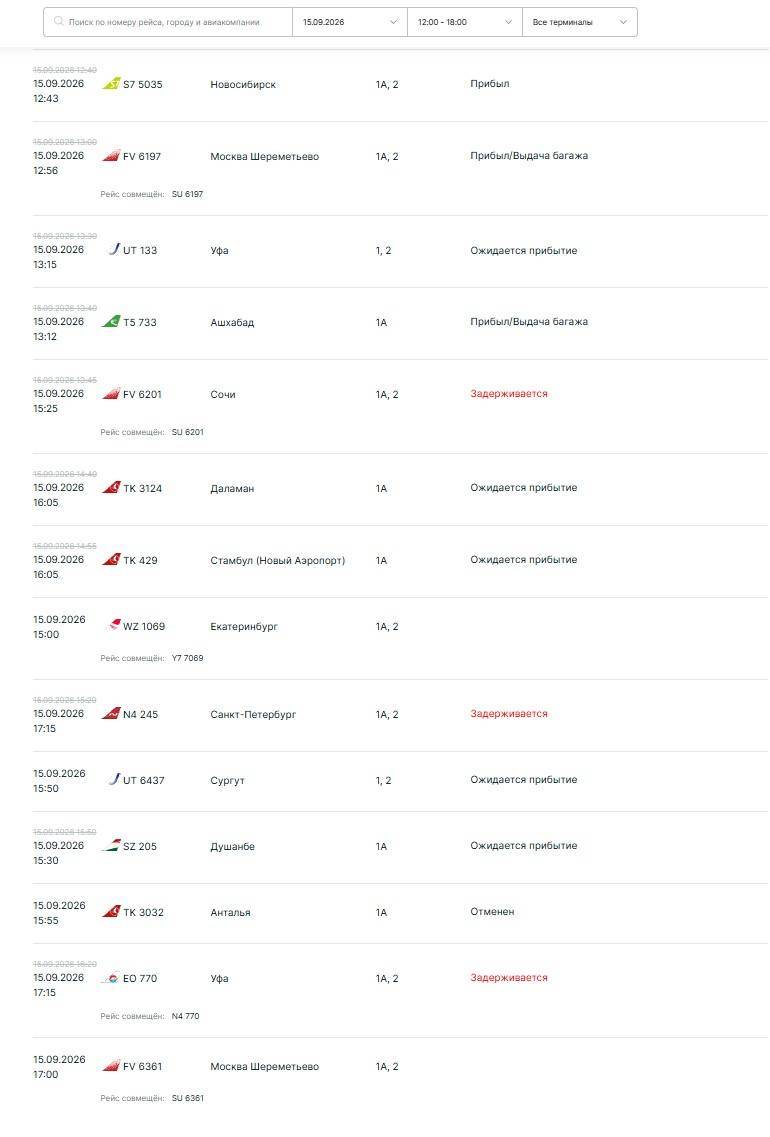
Task: Click the airline logo beside EO 770
Action: tap(111, 977)
